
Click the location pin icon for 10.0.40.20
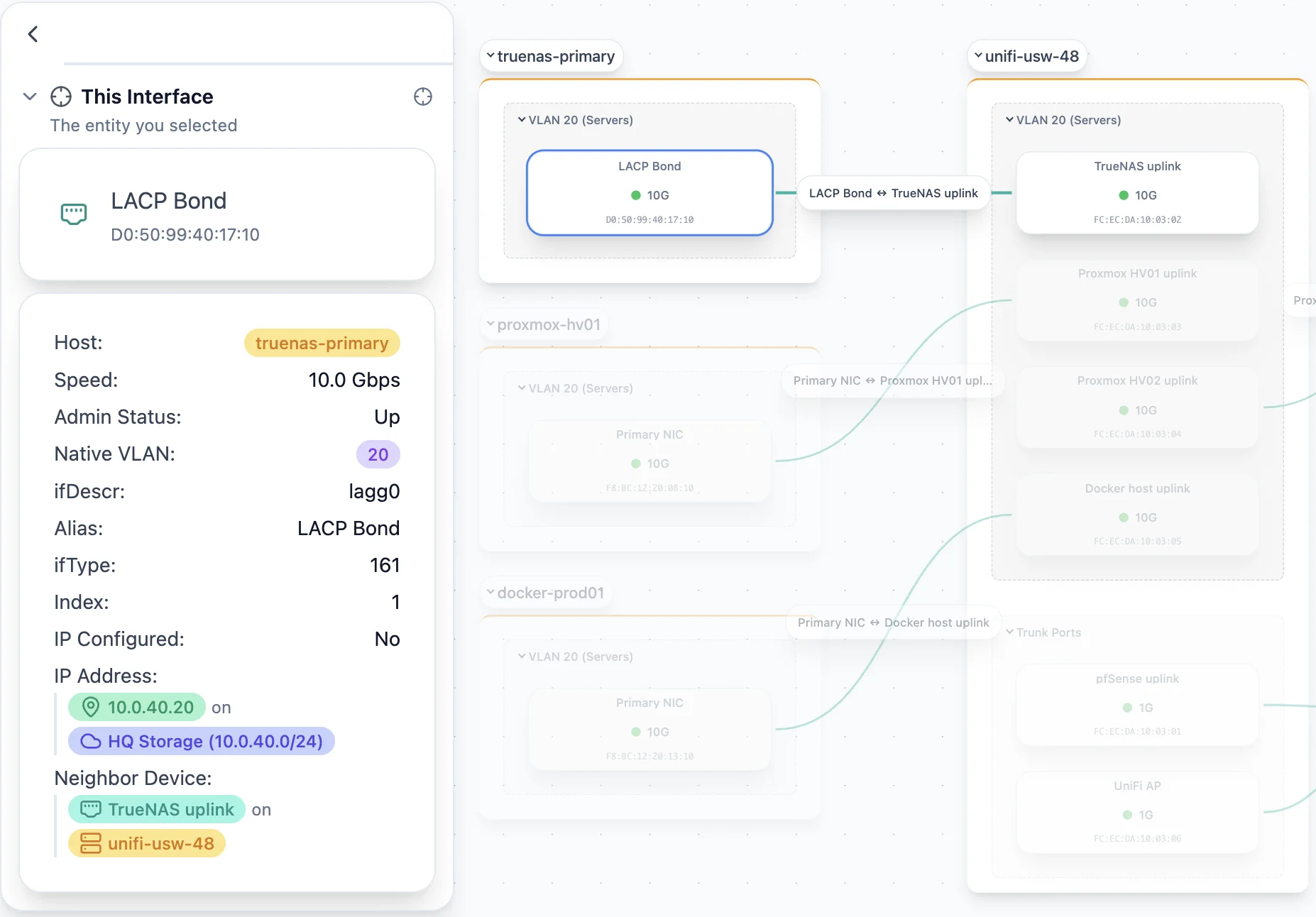pyautogui.click(x=91, y=707)
